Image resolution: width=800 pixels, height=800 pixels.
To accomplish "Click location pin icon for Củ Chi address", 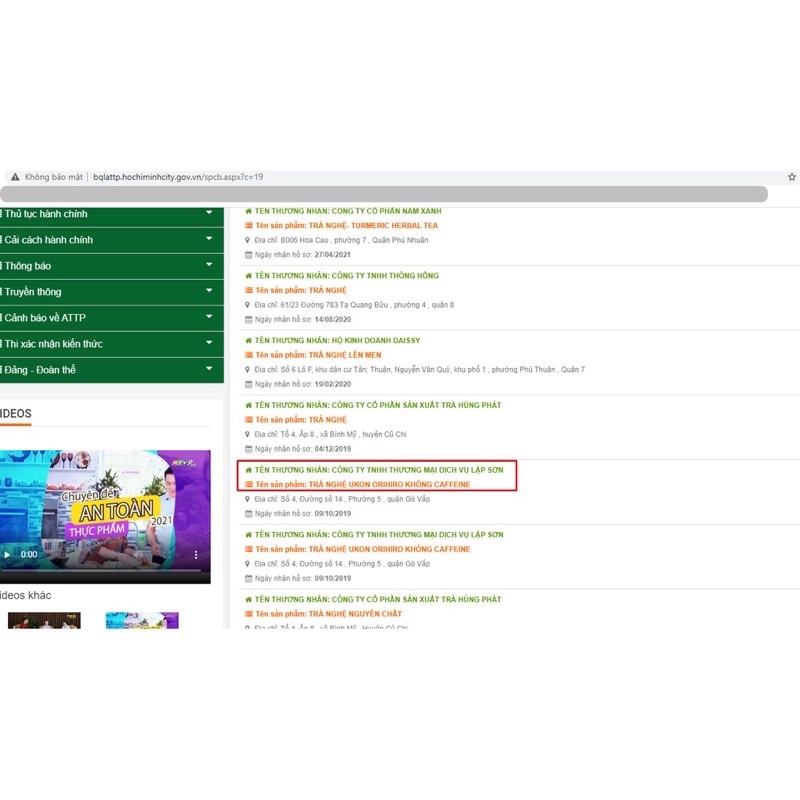I will 248,435.
